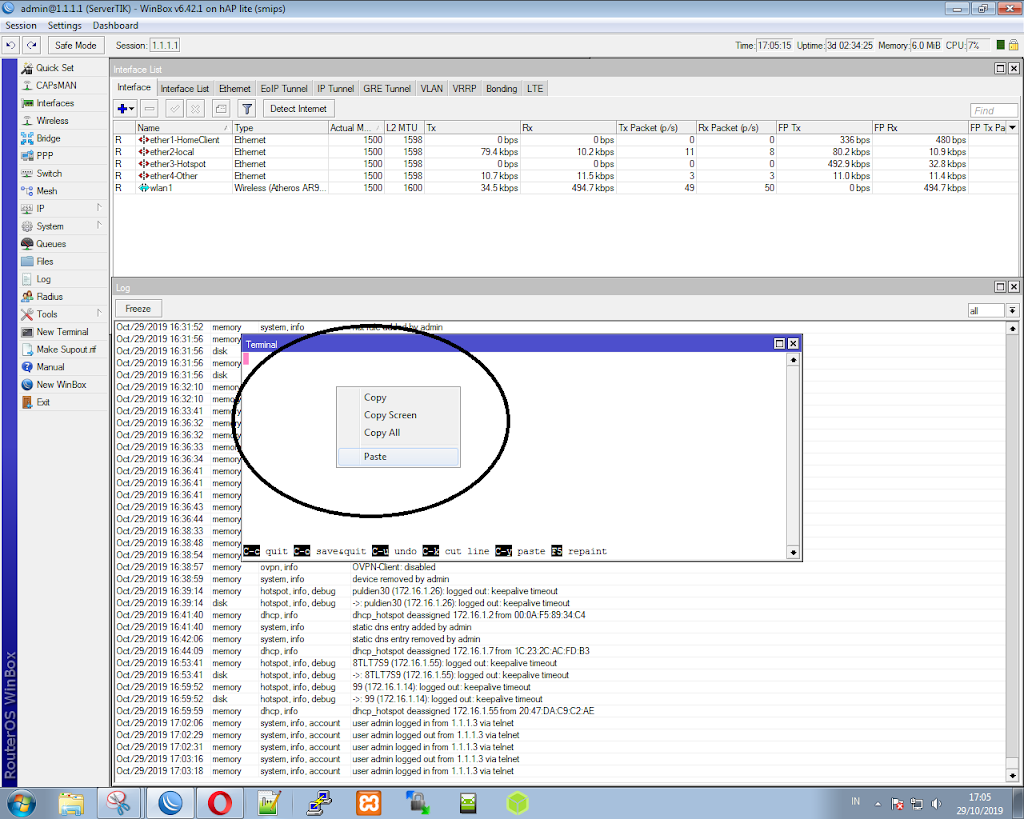1024x819 pixels.
Task: Open the Dashboard menu
Action: (x=116, y=25)
